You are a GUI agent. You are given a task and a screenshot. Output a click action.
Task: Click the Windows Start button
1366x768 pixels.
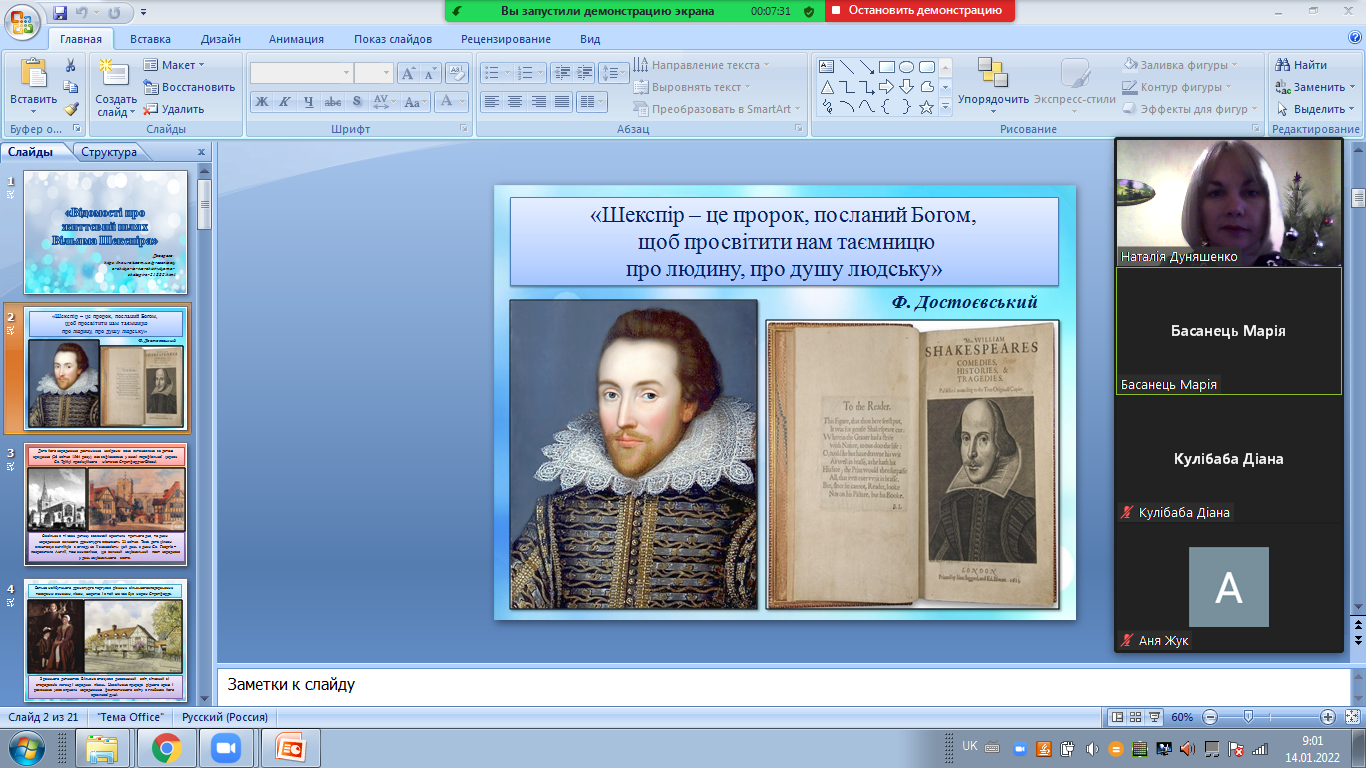[x=26, y=748]
